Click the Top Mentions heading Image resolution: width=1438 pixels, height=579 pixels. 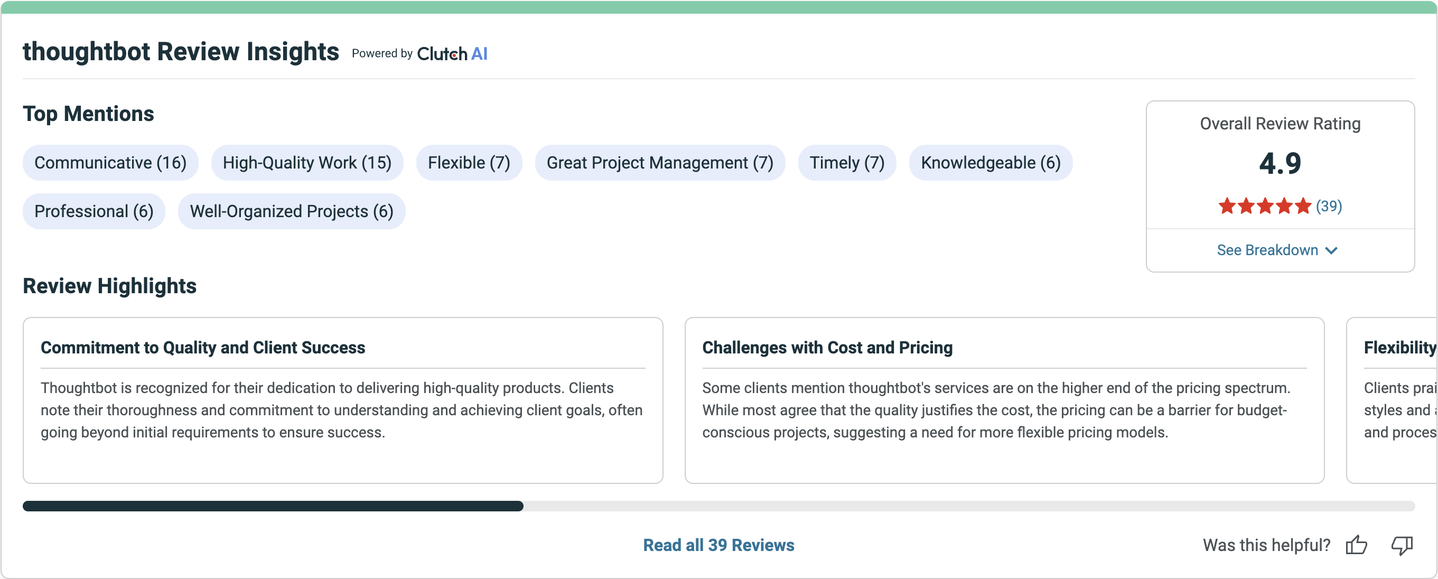click(x=89, y=114)
